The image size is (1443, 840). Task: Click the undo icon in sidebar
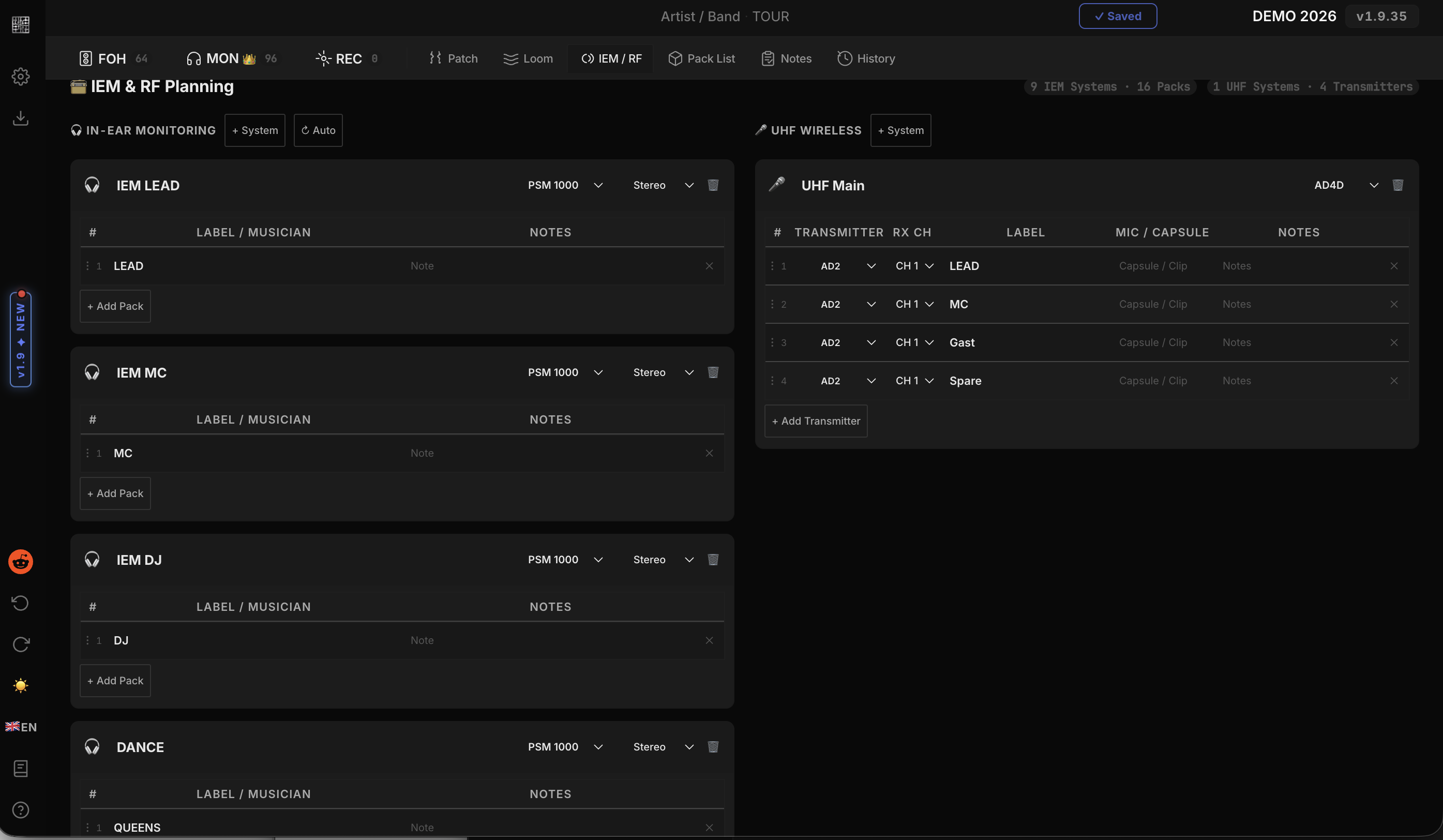(x=21, y=603)
